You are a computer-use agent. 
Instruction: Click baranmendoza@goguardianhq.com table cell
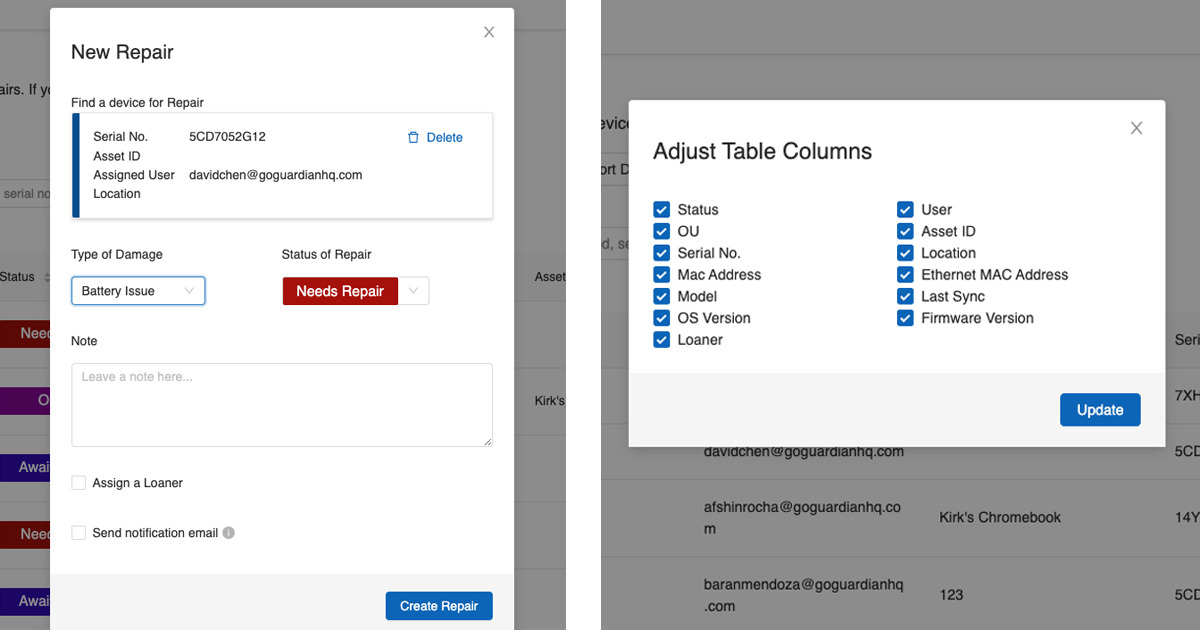click(x=804, y=595)
